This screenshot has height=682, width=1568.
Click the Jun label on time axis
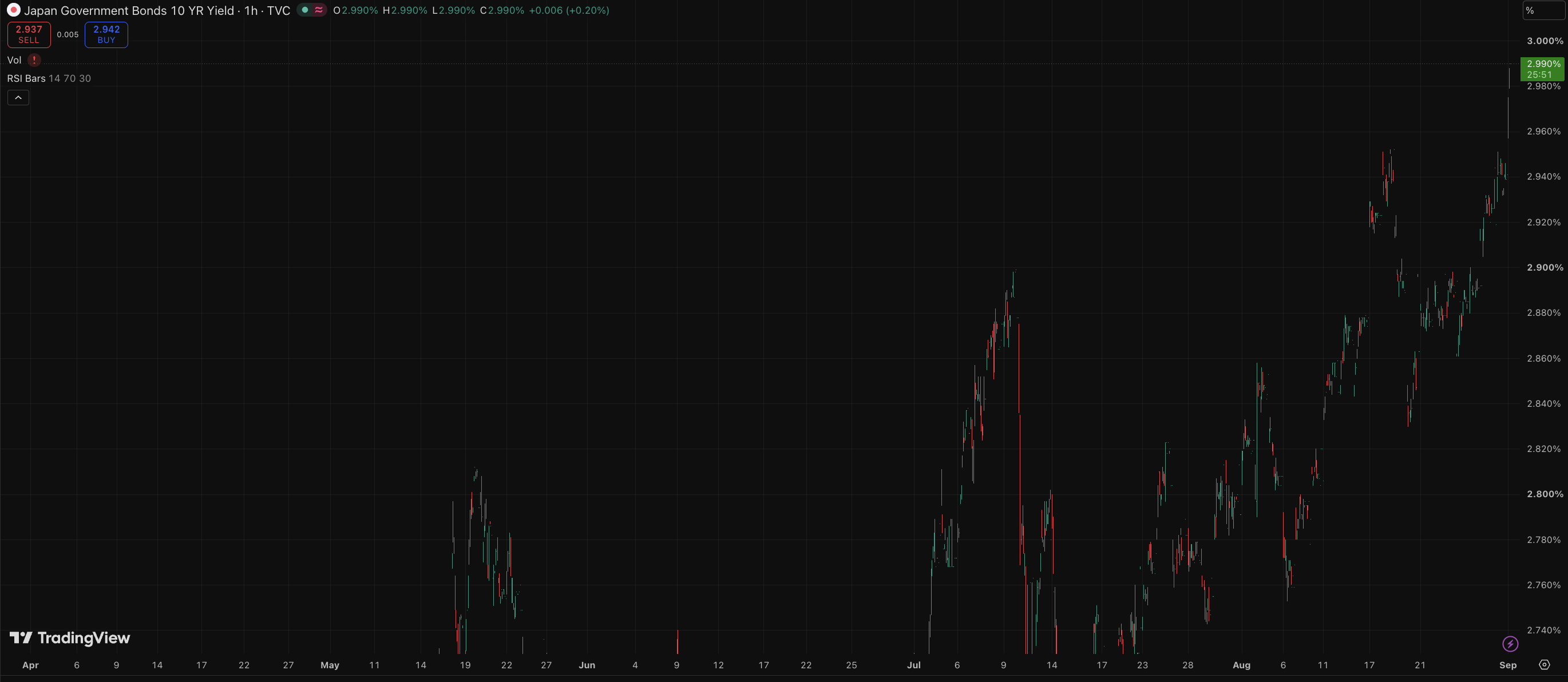[587, 665]
